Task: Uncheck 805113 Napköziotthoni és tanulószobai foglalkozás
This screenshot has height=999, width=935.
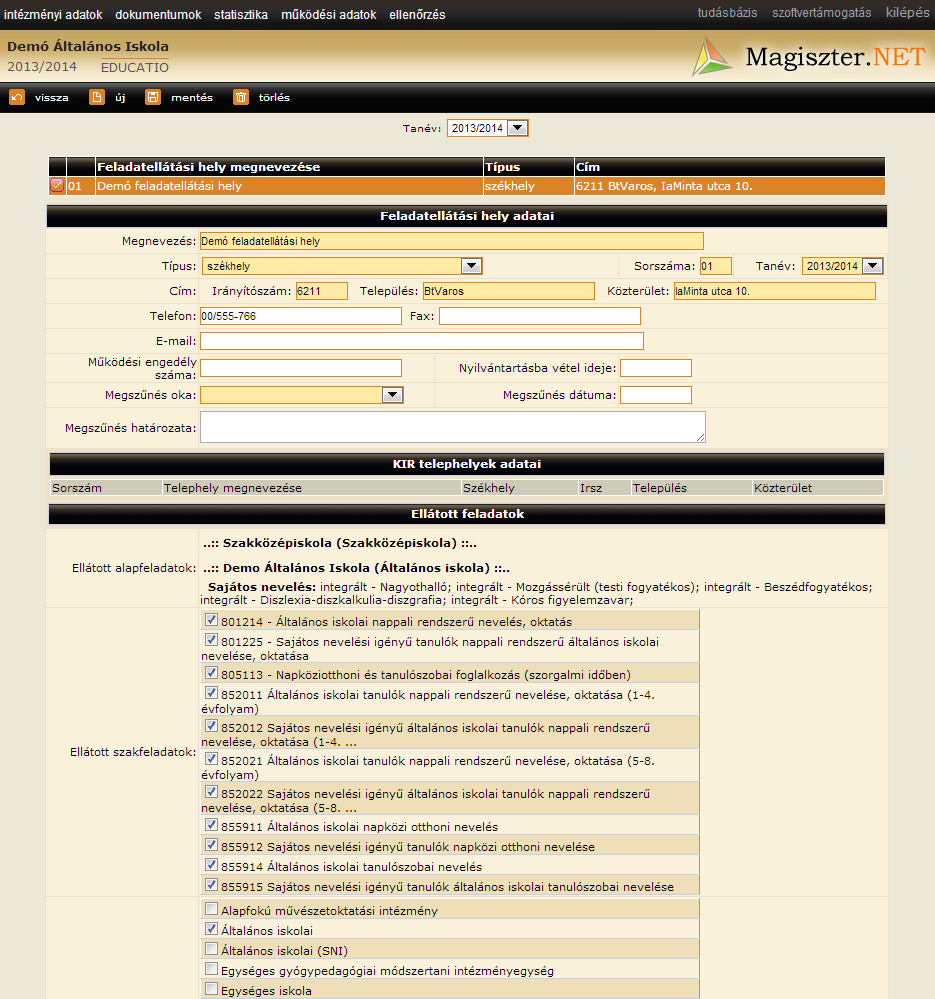Action: 211,673
